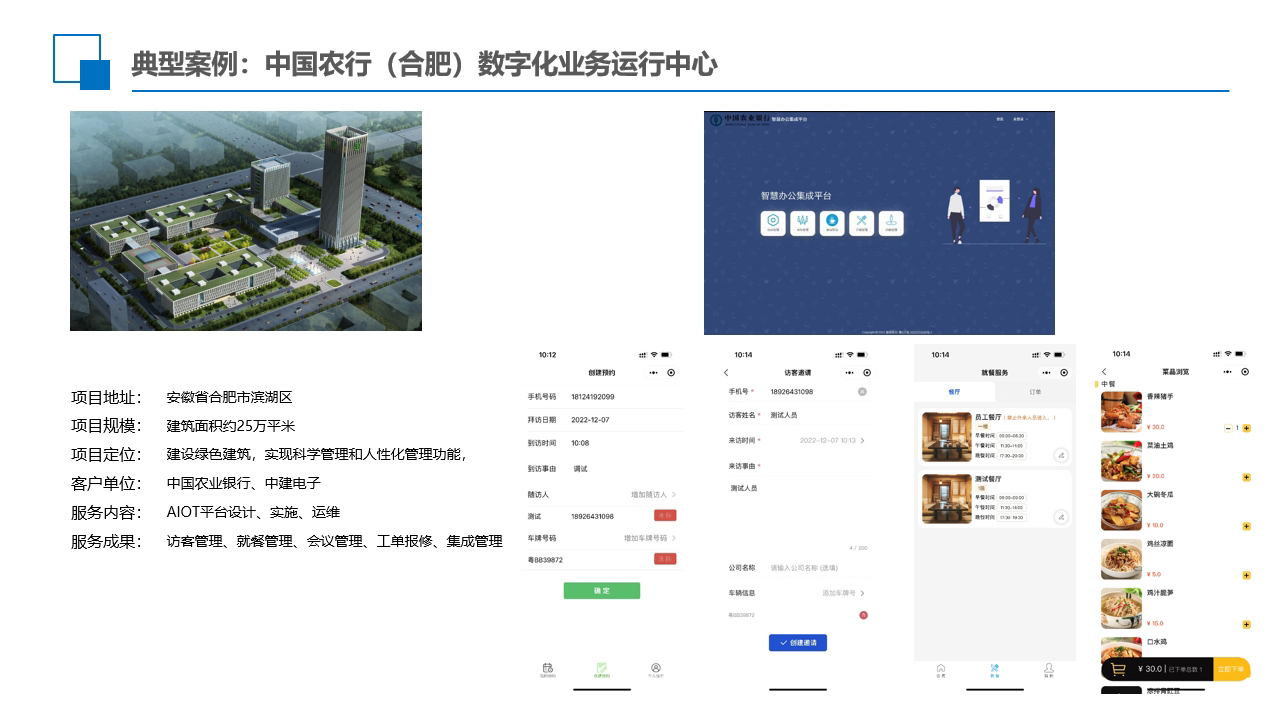The image size is (1277, 716).
Task: Delete companion 测试 with the red button
Action: click(665, 515)
